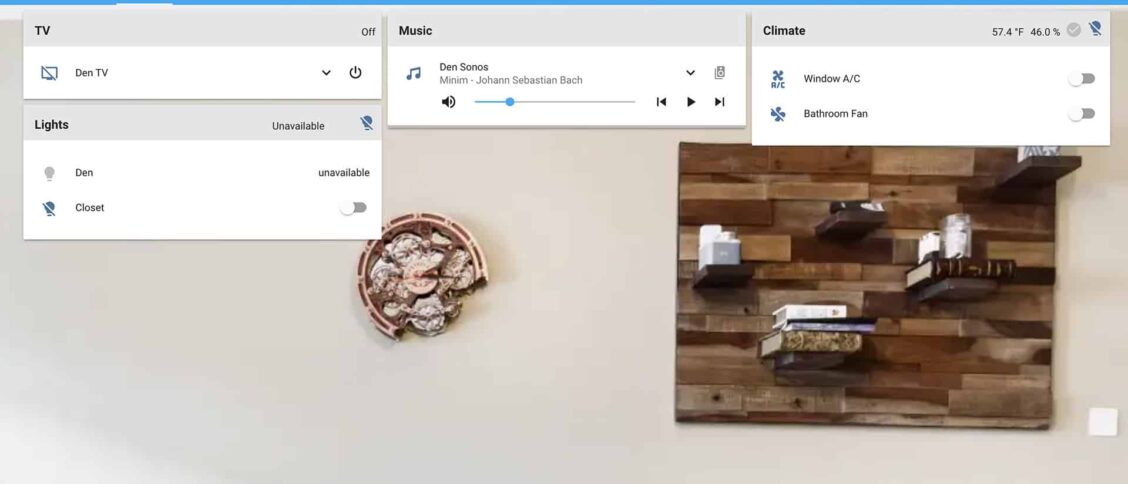Viewport: 1128px width, 484px height.
Task: Click the Closet light-off icon
Action: coord(49,208)
